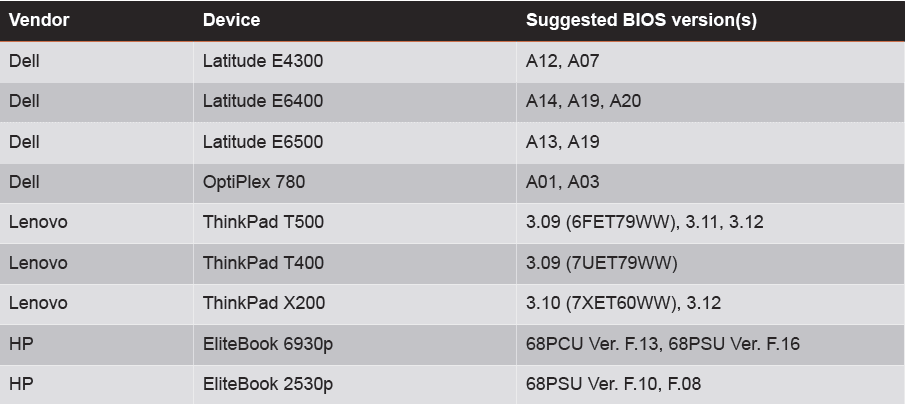
Task: Select the Latitude E4300 device cell
Action: click(x=263, y=61)
